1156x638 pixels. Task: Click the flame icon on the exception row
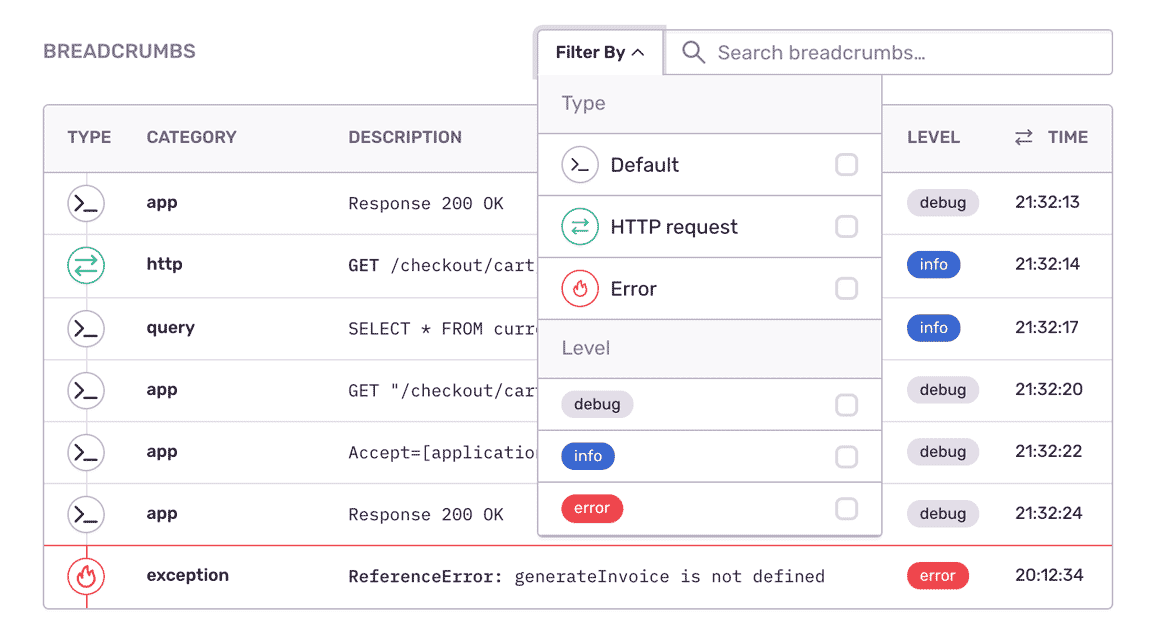point(86,576)
